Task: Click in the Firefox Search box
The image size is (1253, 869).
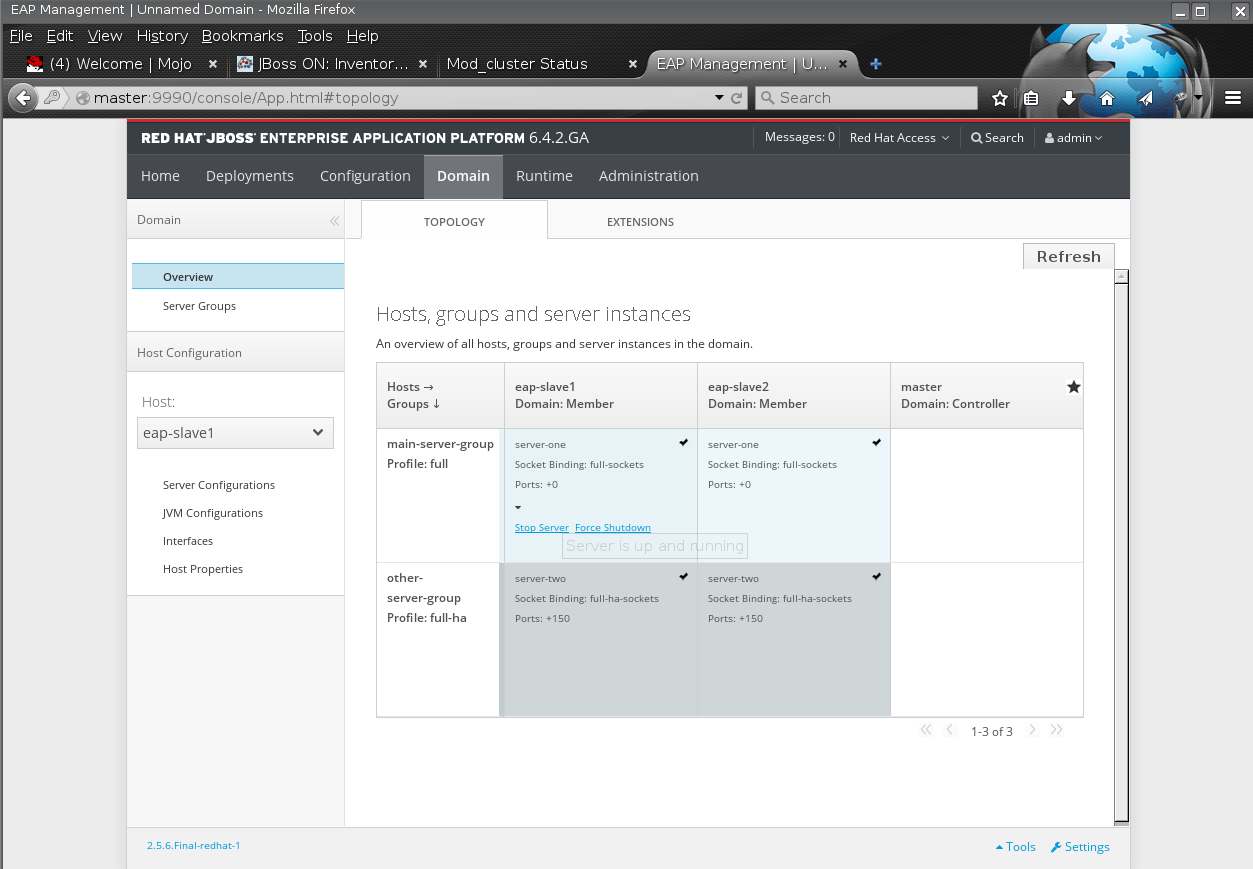Action: pos(866,98)
